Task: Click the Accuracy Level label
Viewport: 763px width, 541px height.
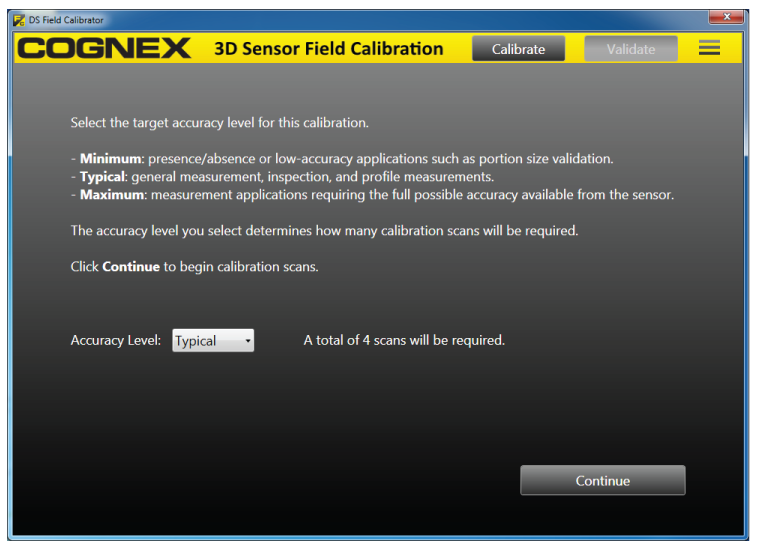Action: 115,340
